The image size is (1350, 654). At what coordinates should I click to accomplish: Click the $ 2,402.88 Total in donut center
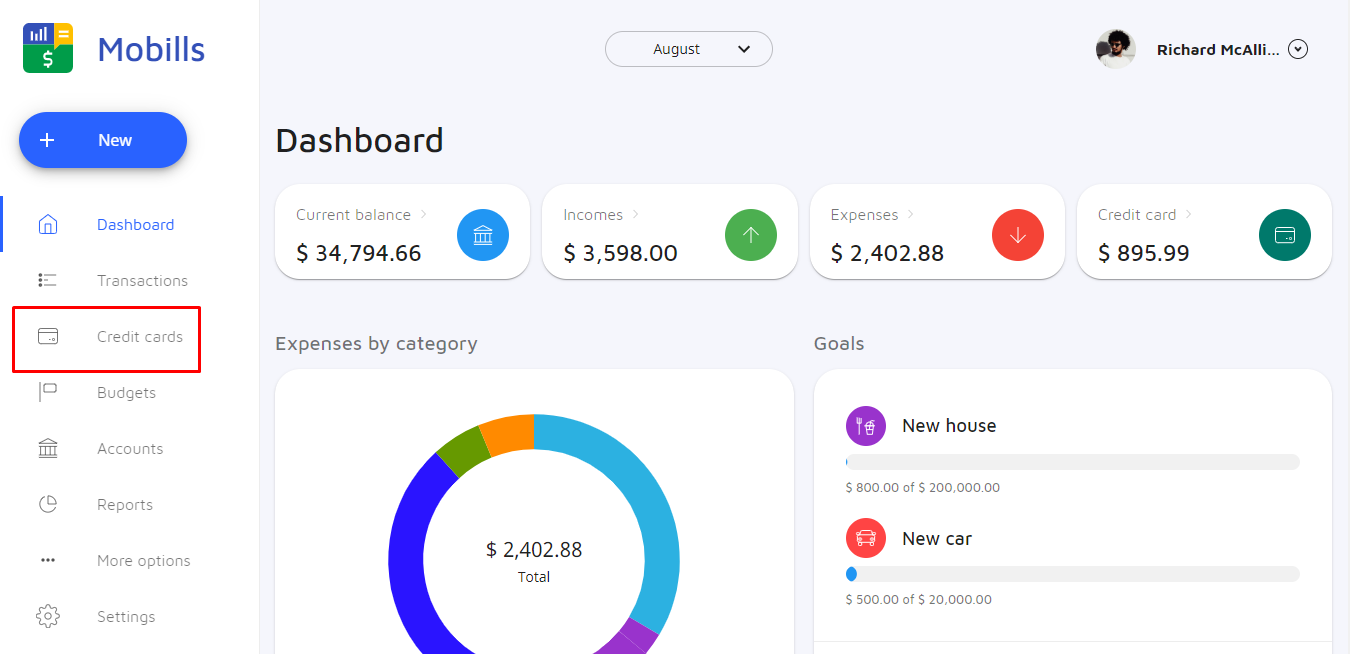pos(534,550)
